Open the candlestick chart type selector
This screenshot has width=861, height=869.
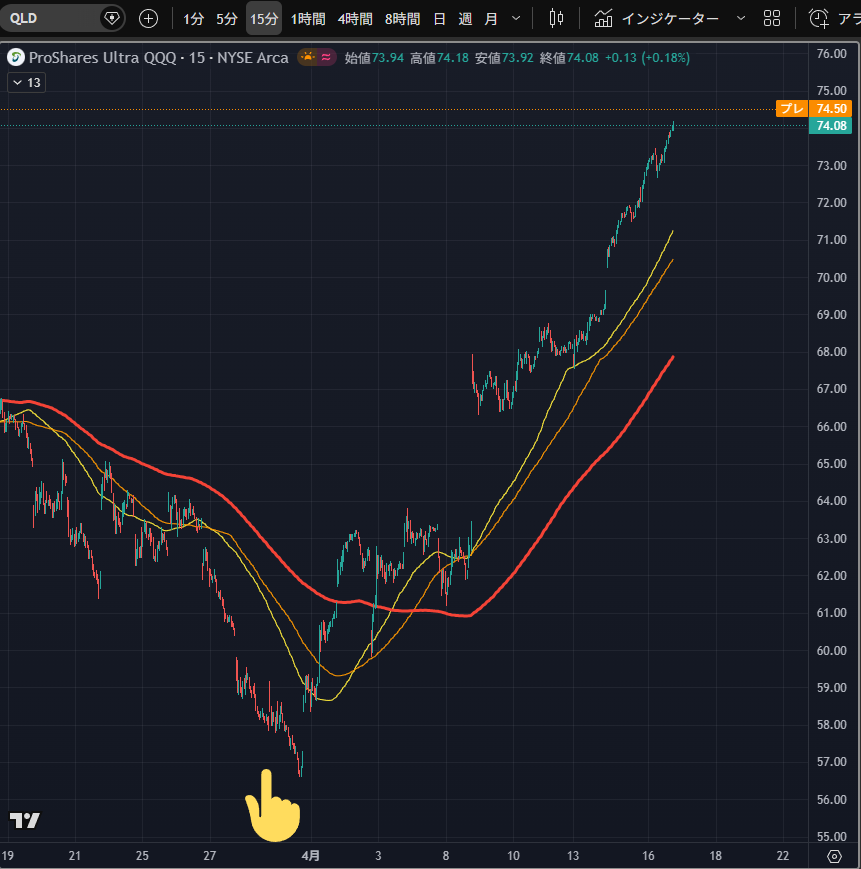coord(556,19)
